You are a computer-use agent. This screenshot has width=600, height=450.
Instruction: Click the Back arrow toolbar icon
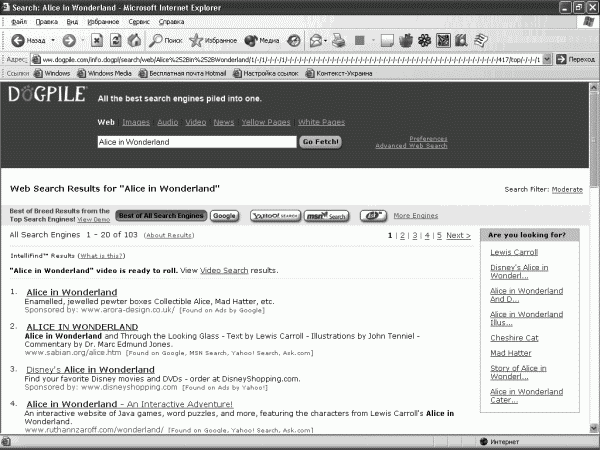tap(18, 40)
